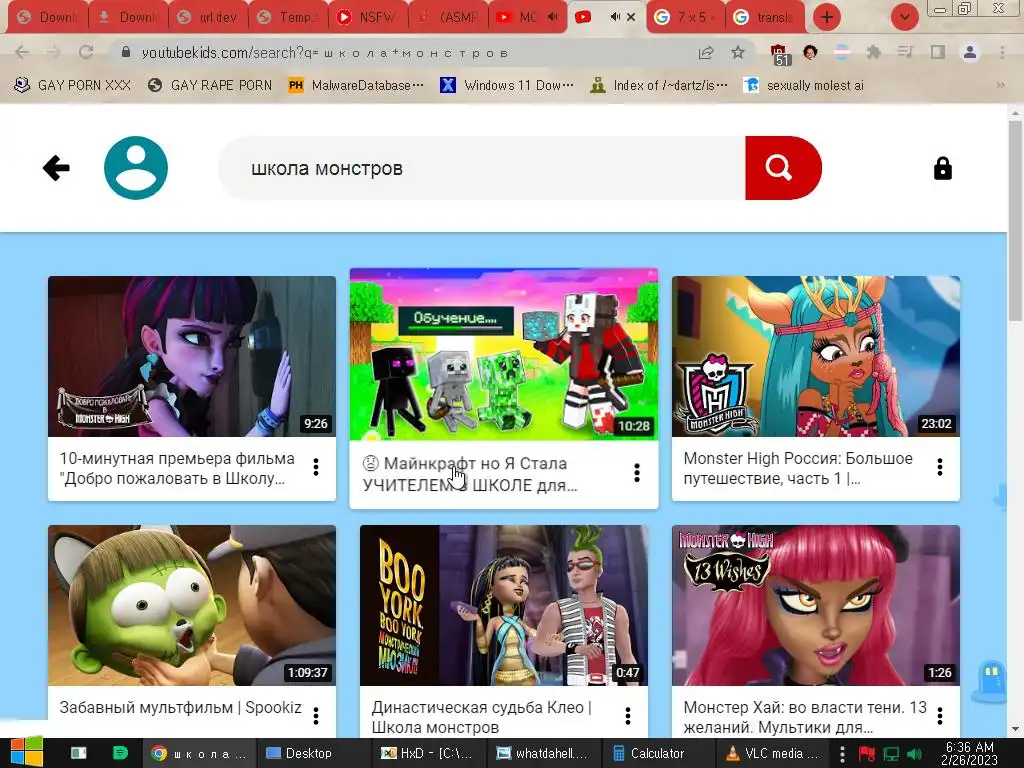Viewport: 1024px width, 768px height.
Task: Toggle the browser side panel icon
Action: pos(938,52)
